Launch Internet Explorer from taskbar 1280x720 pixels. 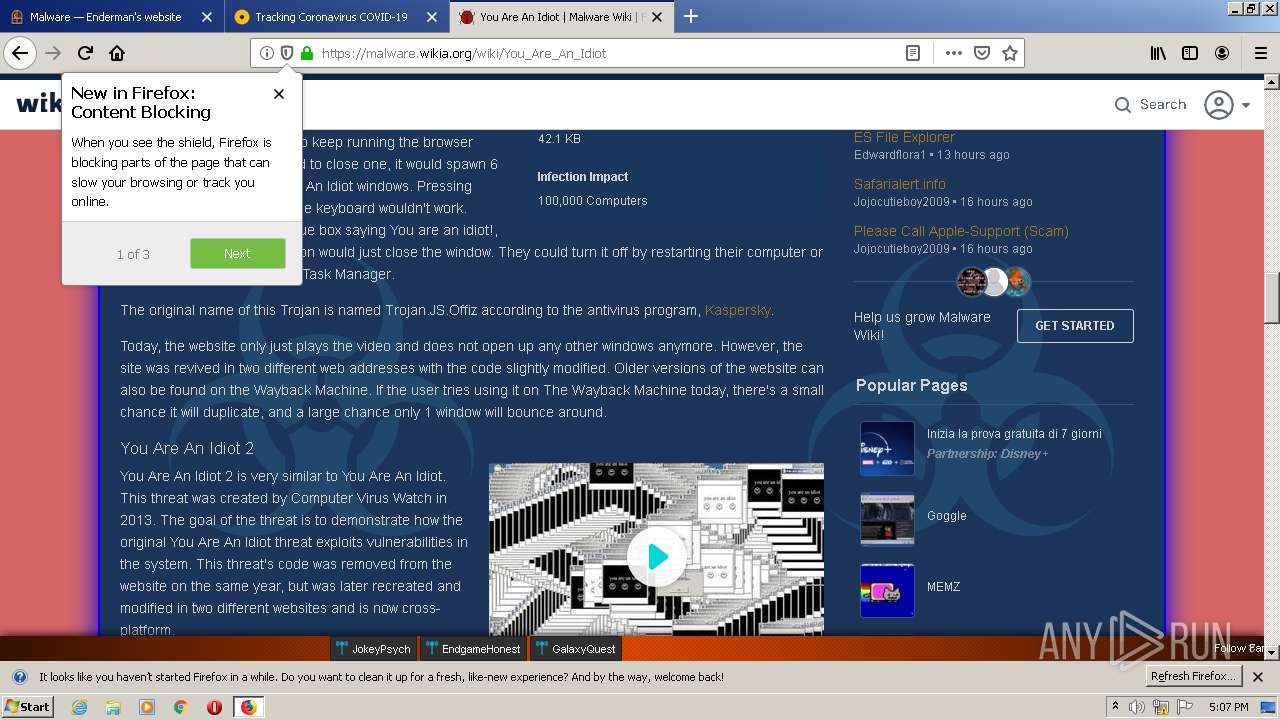click(80, 707)
